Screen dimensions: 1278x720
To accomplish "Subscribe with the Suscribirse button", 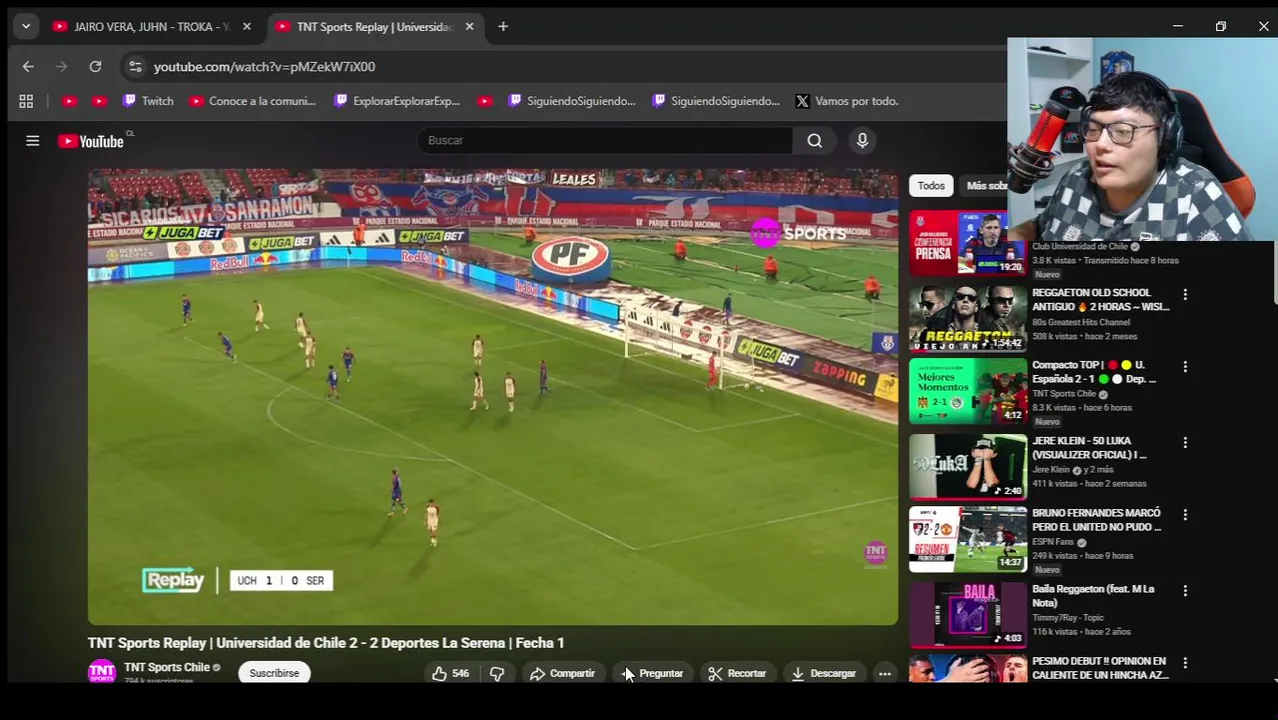I will [274, 673].
